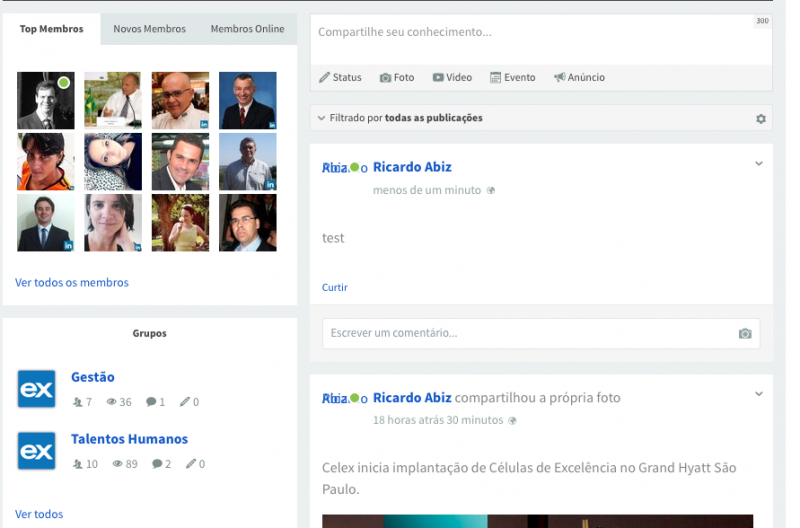800x528 pixels.
Task: Click Curtir under the test post
Action: [335, 288]
